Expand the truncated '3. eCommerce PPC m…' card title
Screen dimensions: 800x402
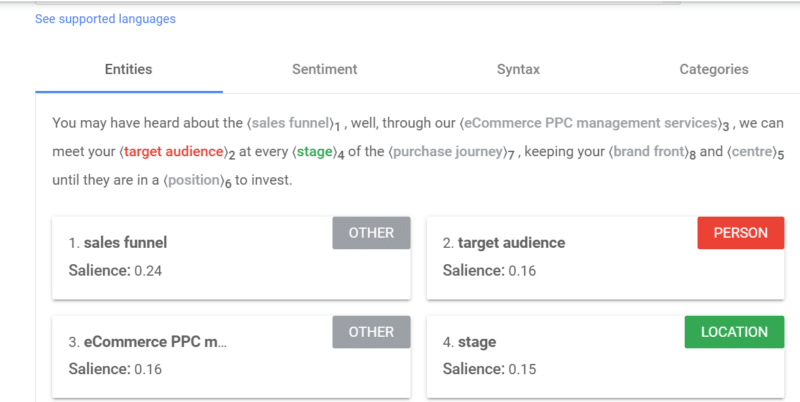point(148,342)
